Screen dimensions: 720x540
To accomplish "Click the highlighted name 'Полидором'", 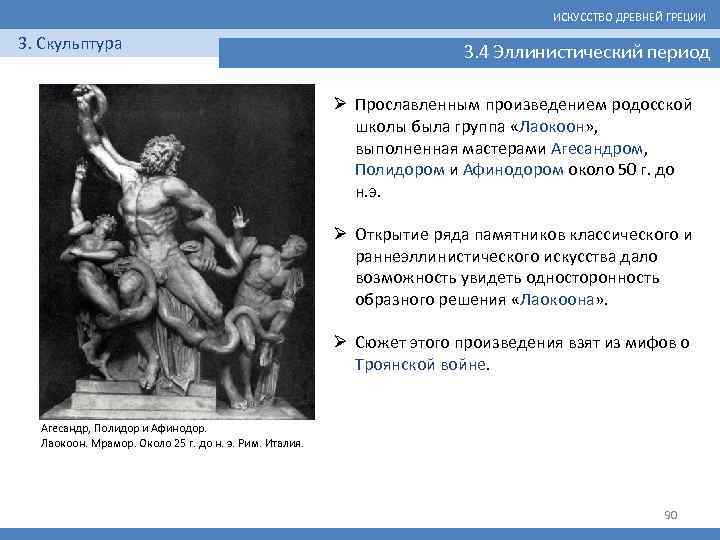I will tap(399, 170).
